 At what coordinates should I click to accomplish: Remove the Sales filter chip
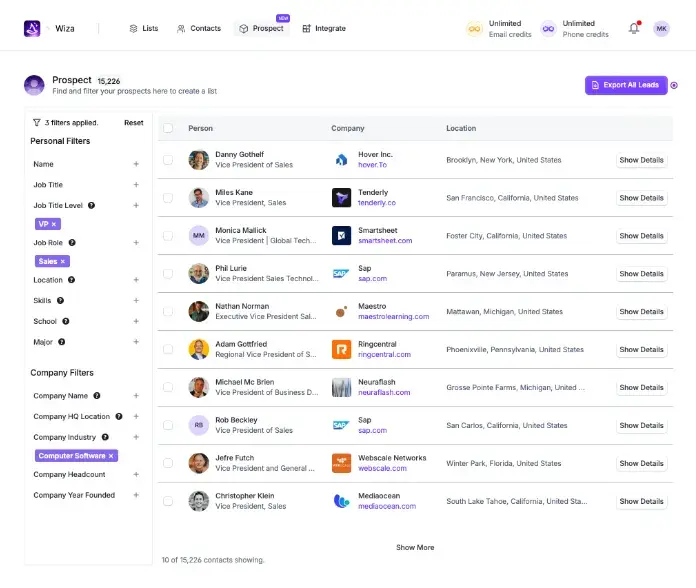63,261
